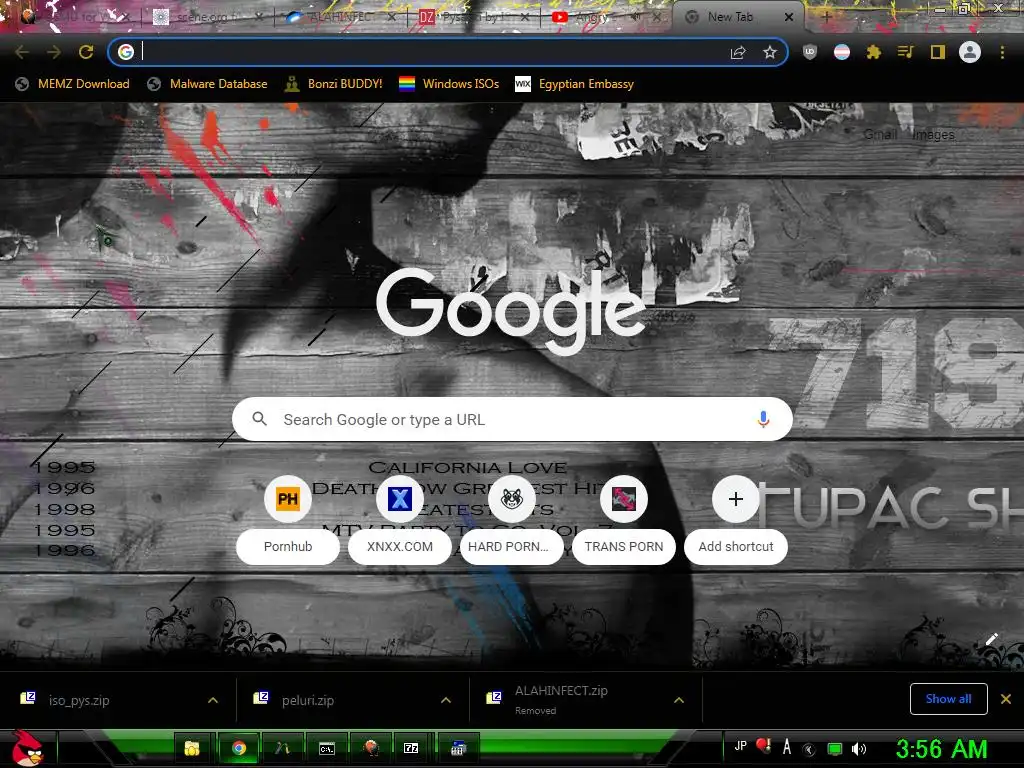Customize this page with the pencil icon
The image size is (1024, 768).
tap(991, 639)
